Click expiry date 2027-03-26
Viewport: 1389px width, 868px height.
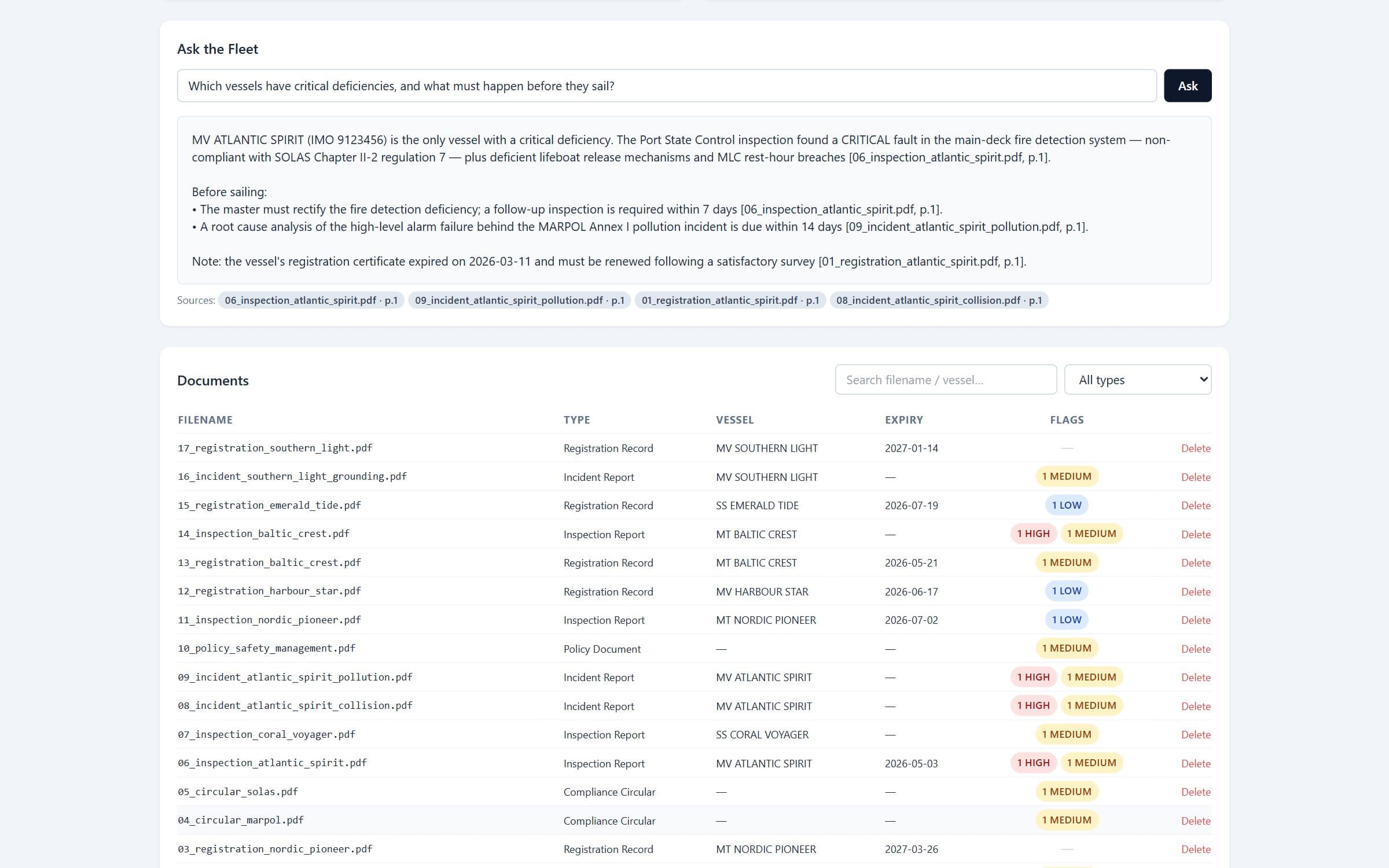point(912,849)
